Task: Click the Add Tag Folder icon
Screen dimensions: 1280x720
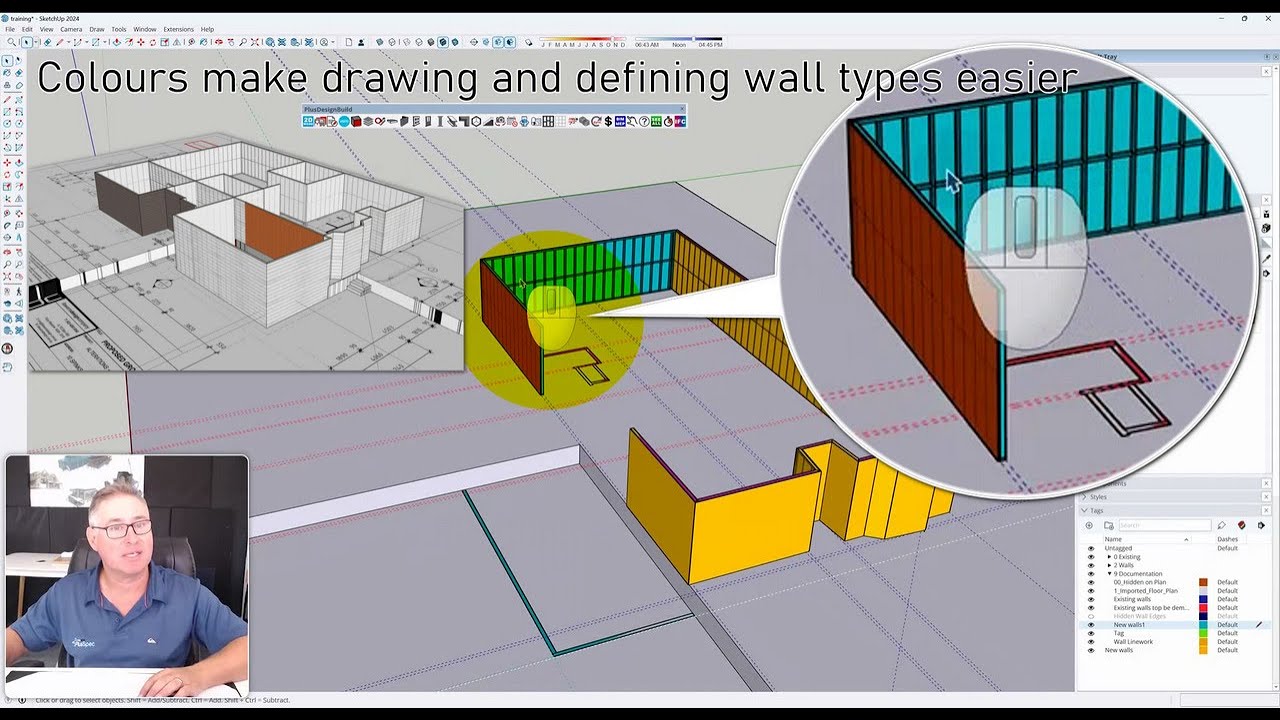Action: pos(1109,525)
